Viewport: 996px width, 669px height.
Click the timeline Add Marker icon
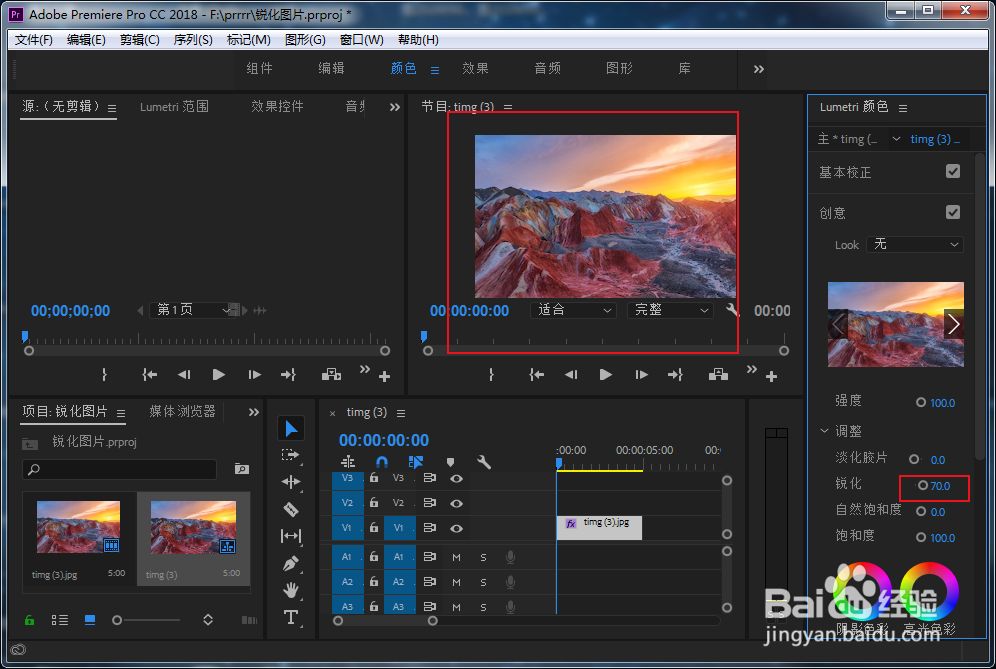pyautogui.click(x=450, y=462)
